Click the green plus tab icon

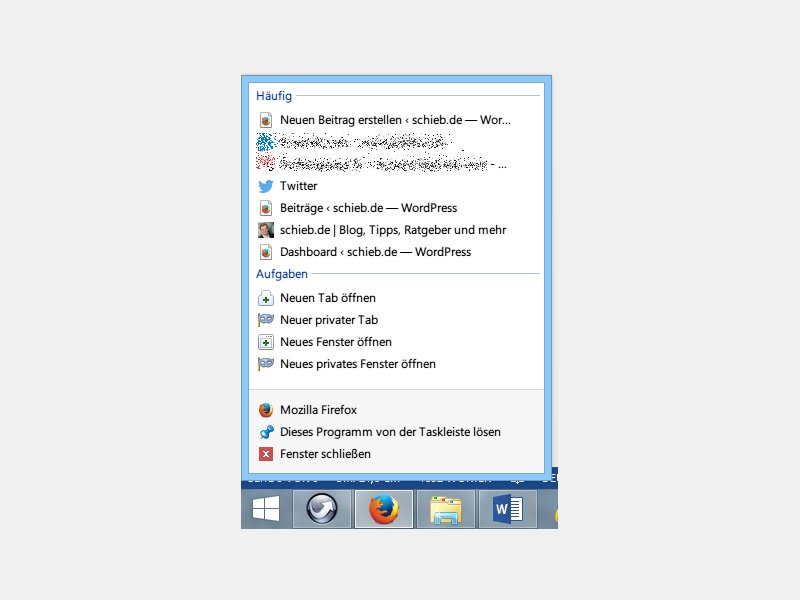coord(265,298)
